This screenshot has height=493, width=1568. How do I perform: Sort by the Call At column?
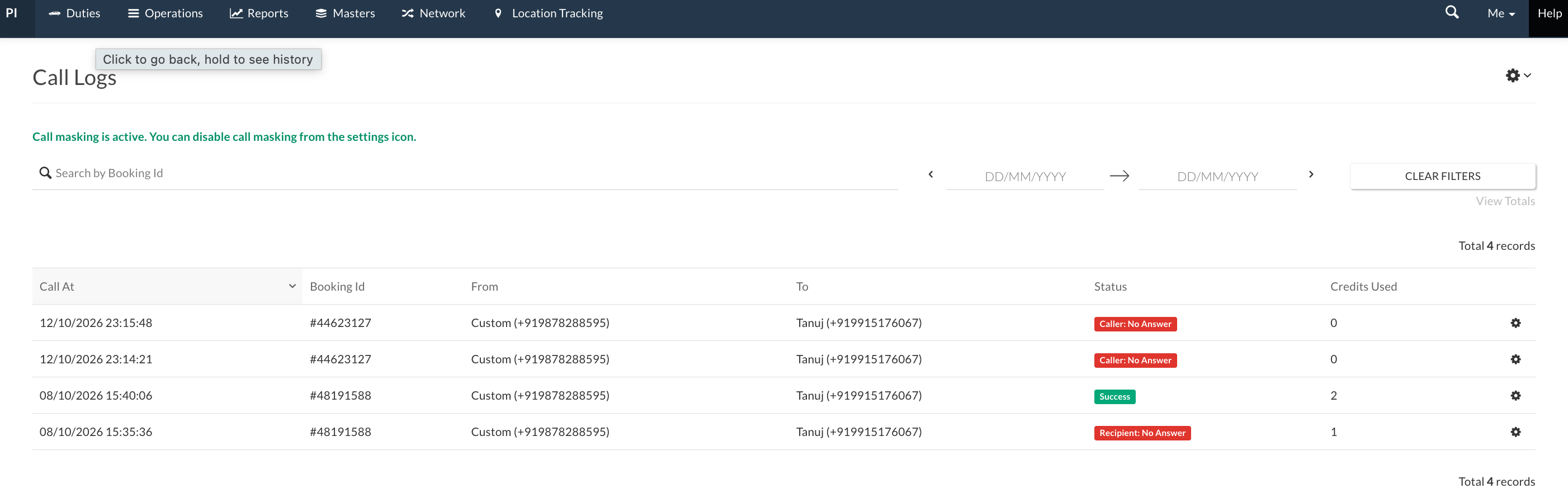167,287
